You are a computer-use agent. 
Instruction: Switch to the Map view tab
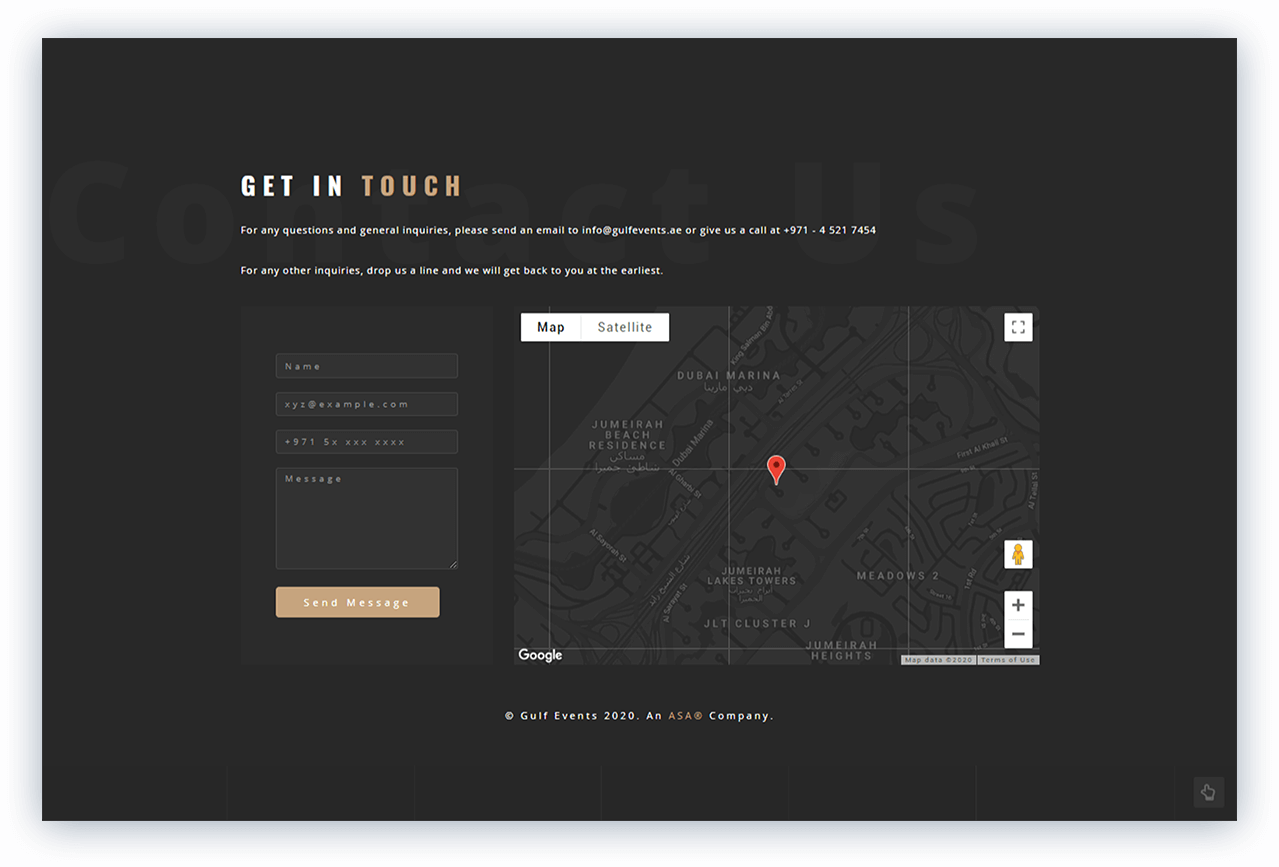point(551,327)
